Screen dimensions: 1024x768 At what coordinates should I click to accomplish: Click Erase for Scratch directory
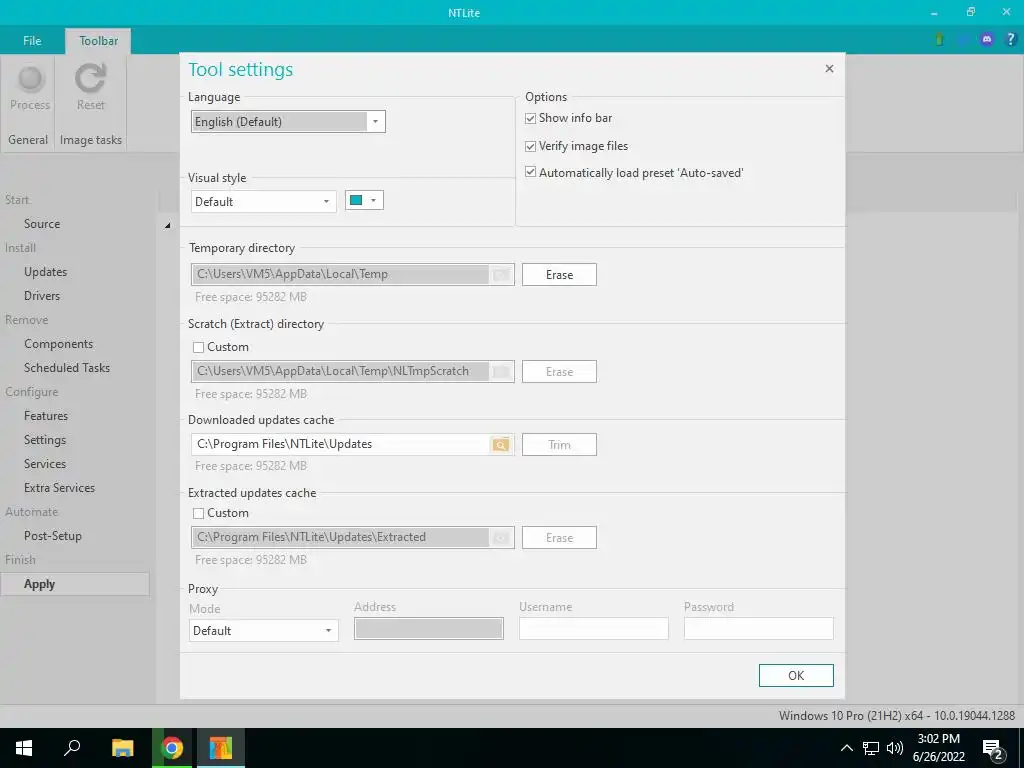559,372
